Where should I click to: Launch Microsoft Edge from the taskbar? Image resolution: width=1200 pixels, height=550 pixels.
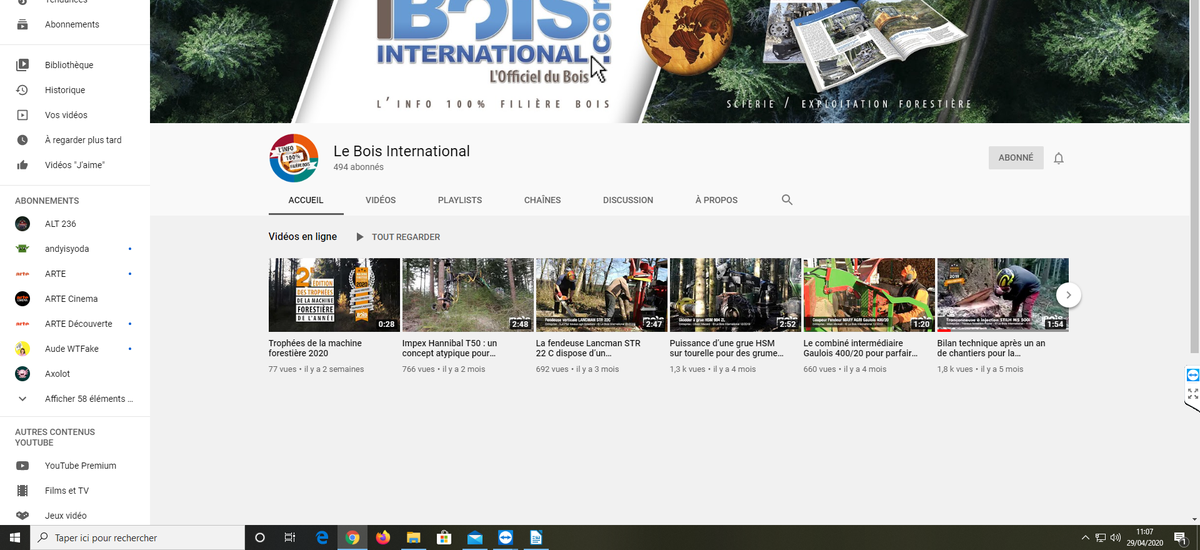pos(322,538)
